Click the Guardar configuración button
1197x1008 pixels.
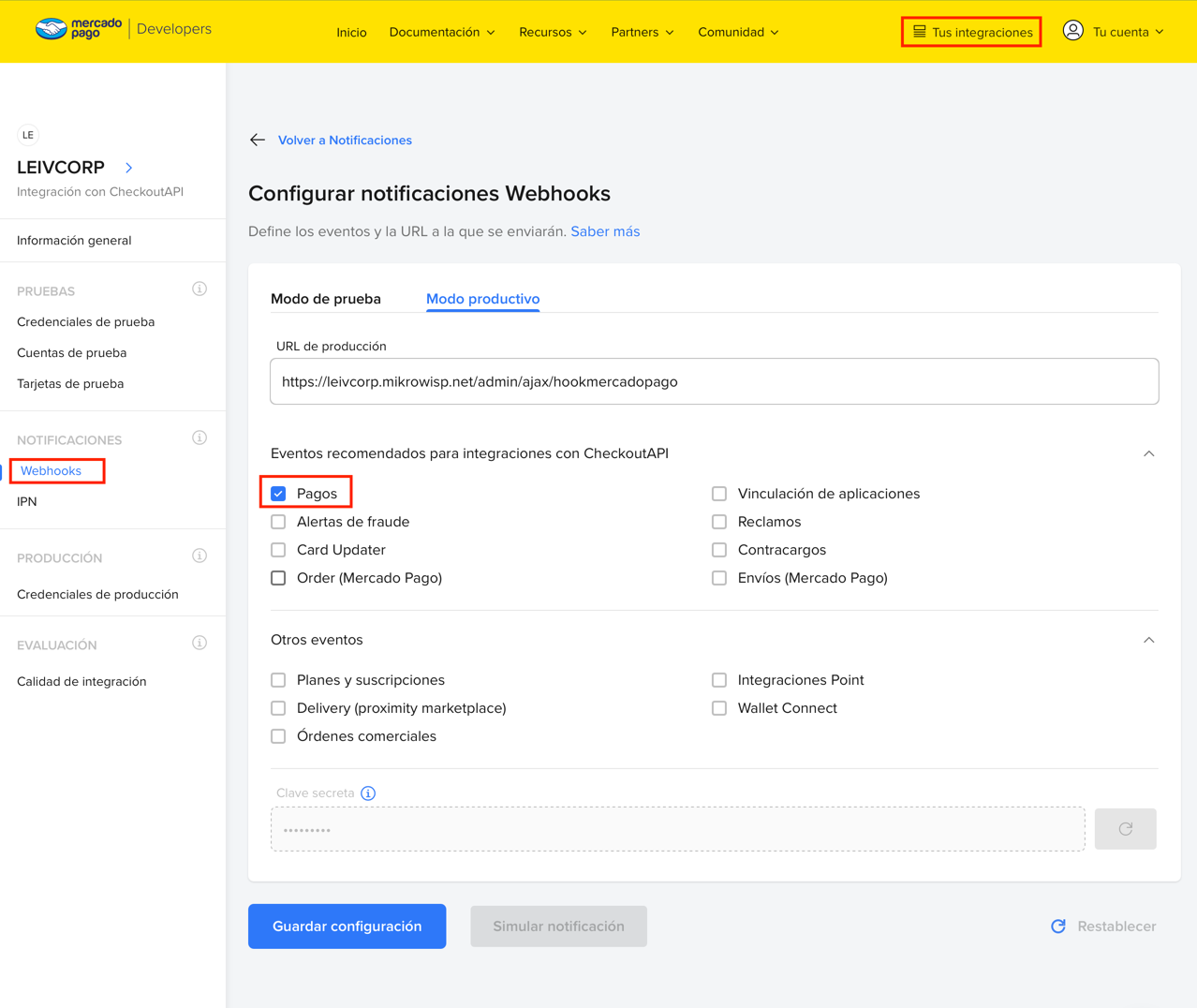pyautogui.click(x=347, y=926)
